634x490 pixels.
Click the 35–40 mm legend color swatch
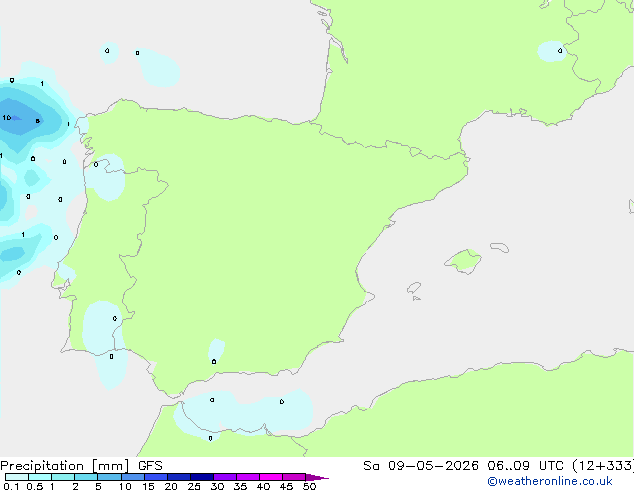[247, 477]
